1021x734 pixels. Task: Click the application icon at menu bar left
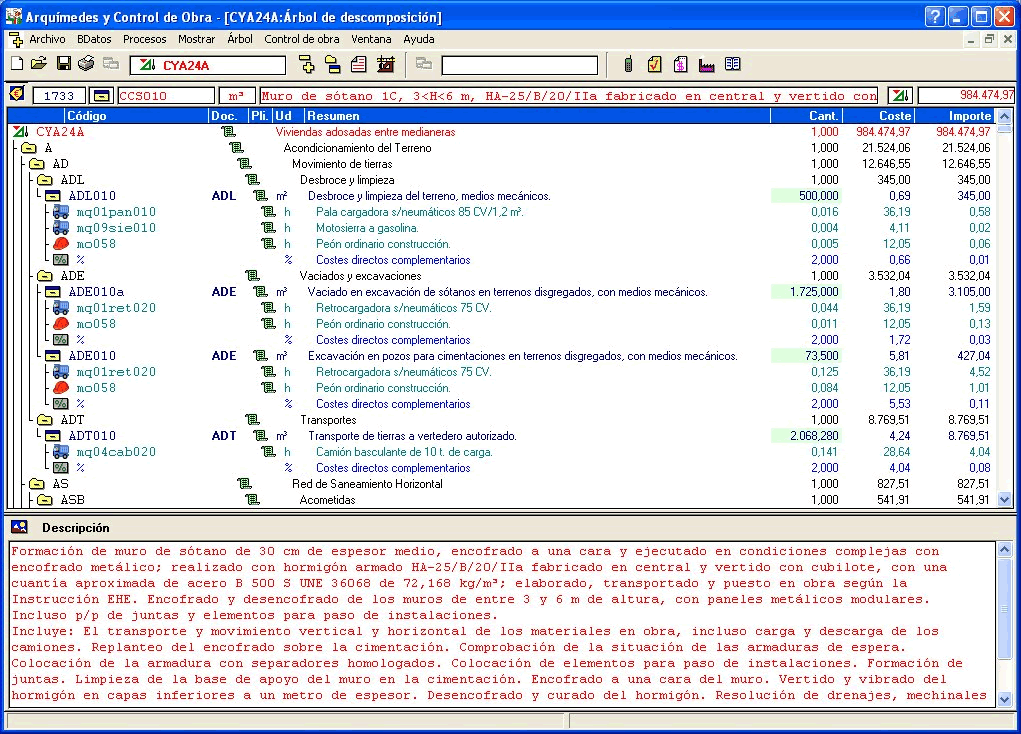point(16,39)
